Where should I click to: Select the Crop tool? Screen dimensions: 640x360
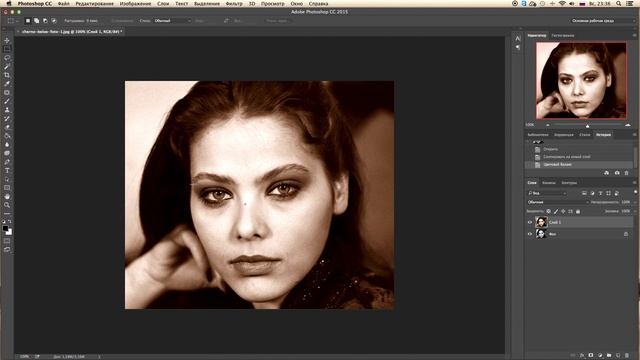pos(7,75)
